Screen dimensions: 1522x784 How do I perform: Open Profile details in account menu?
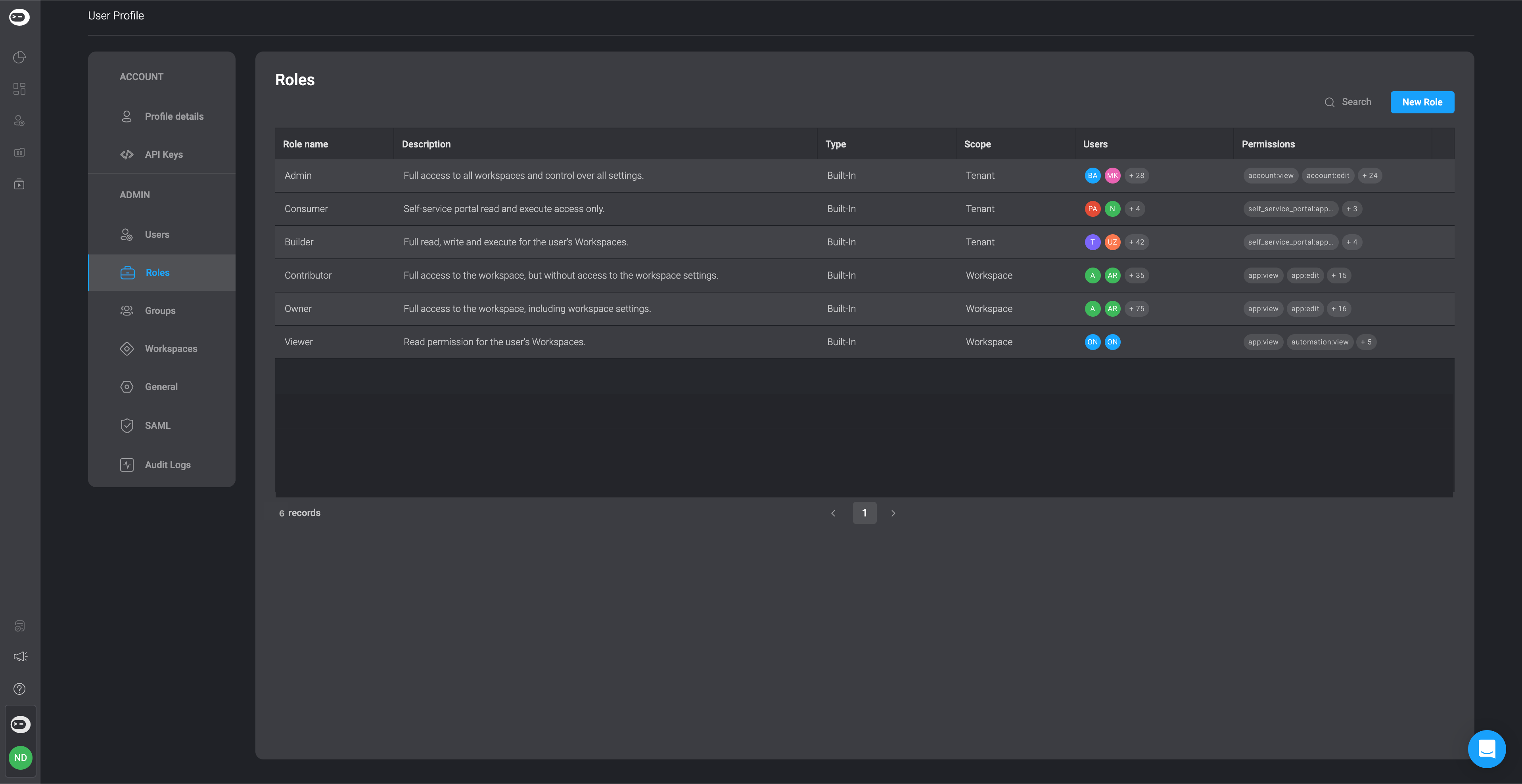(x=162, y=116)
